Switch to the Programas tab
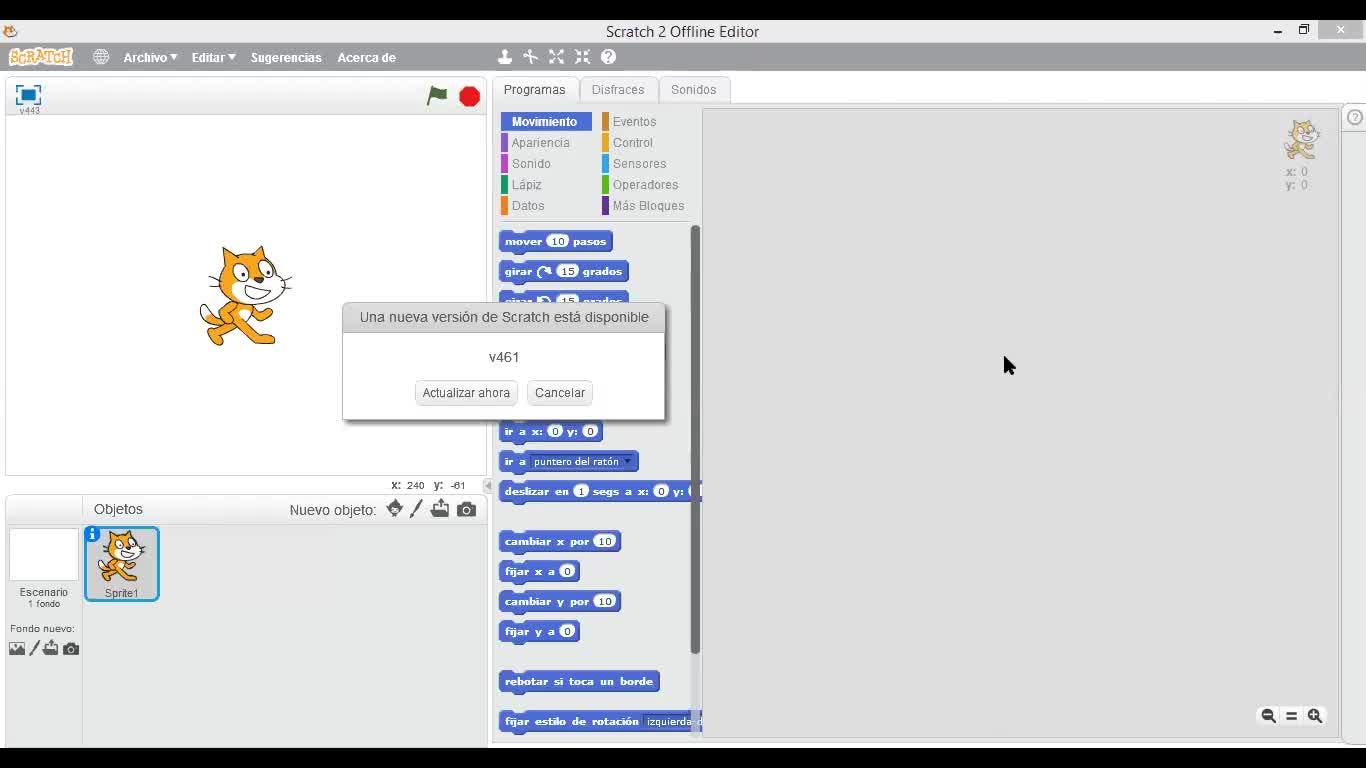The height and width of the screenshot is (768, 1366). pyautogui.click(x=534, y=89)
